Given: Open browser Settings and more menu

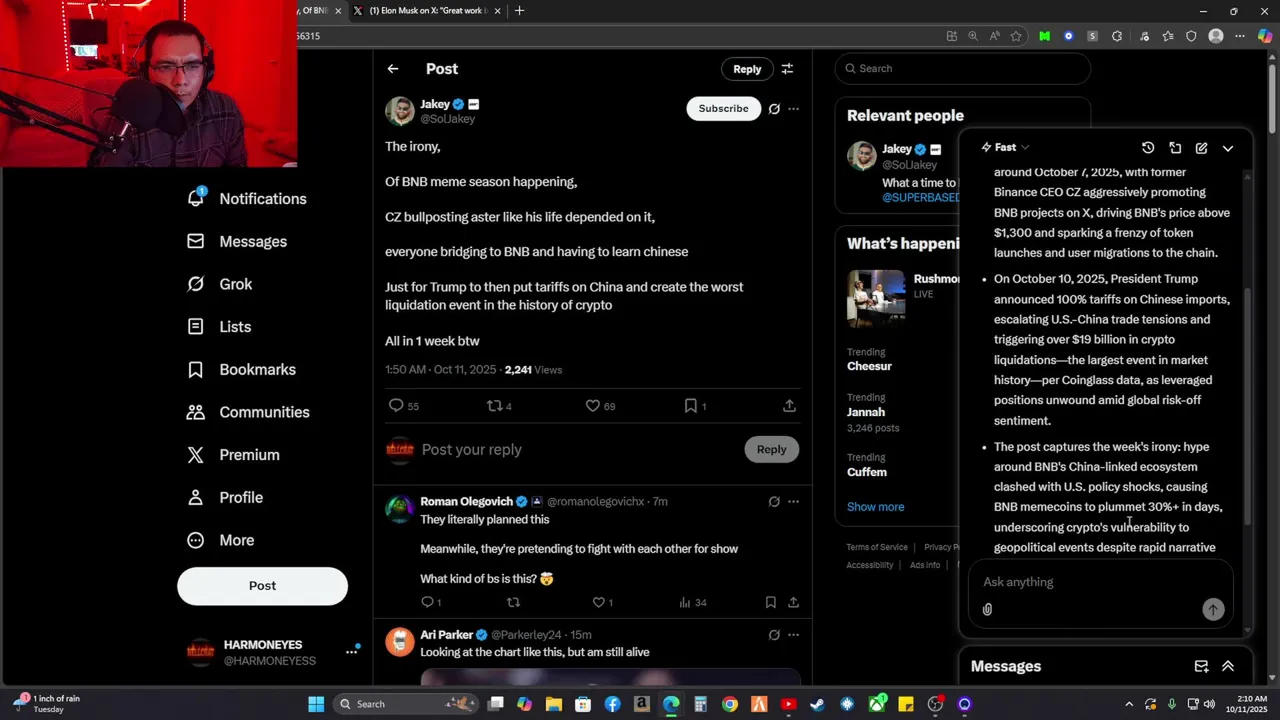Looking at the screenshot, I should click(x=1240, y=36).
